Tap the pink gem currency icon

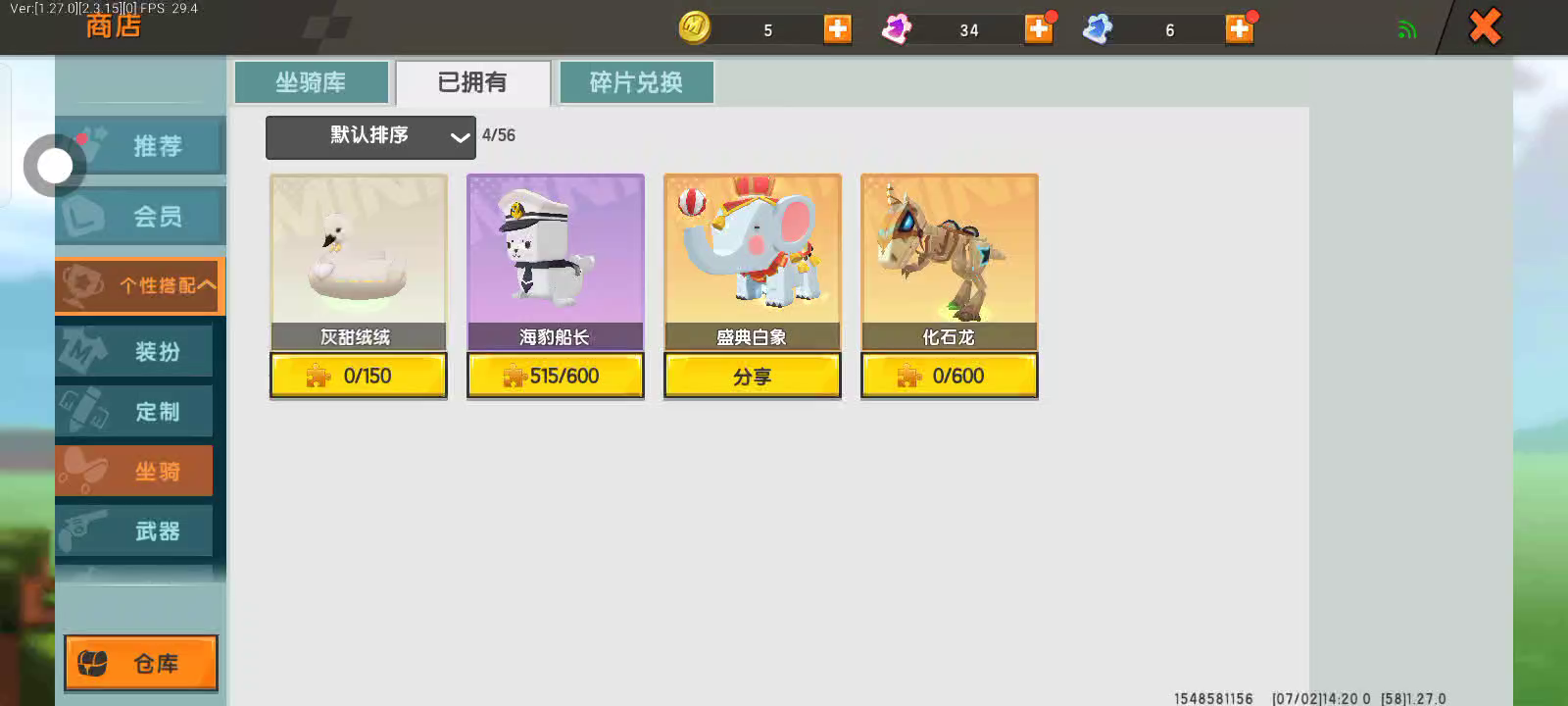(x=897, y=29)
